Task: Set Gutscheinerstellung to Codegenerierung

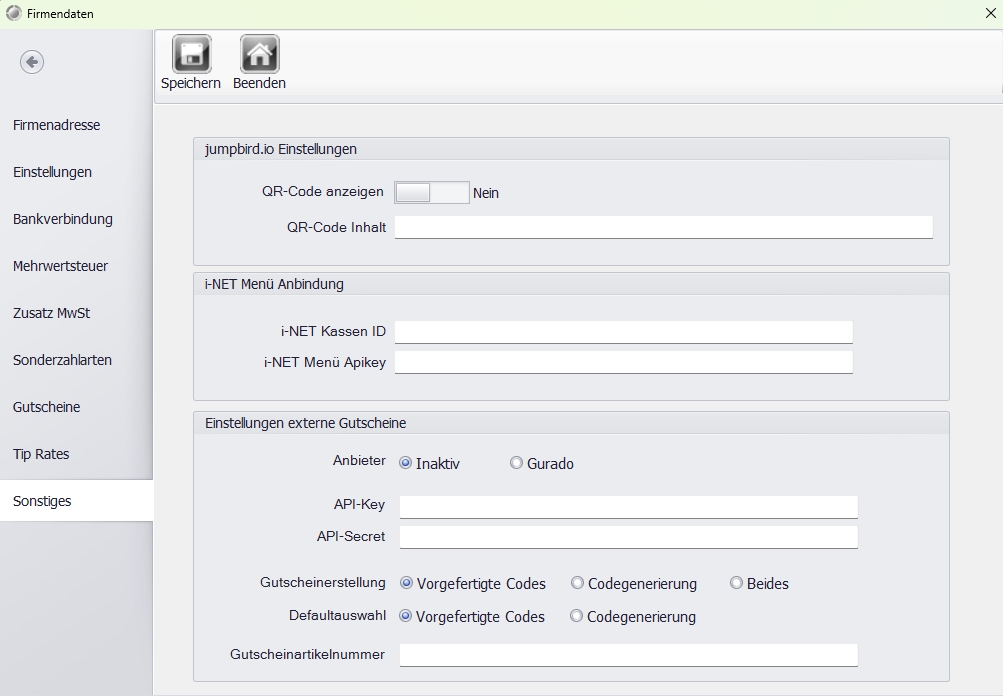Action: click(x=578, y=583)
